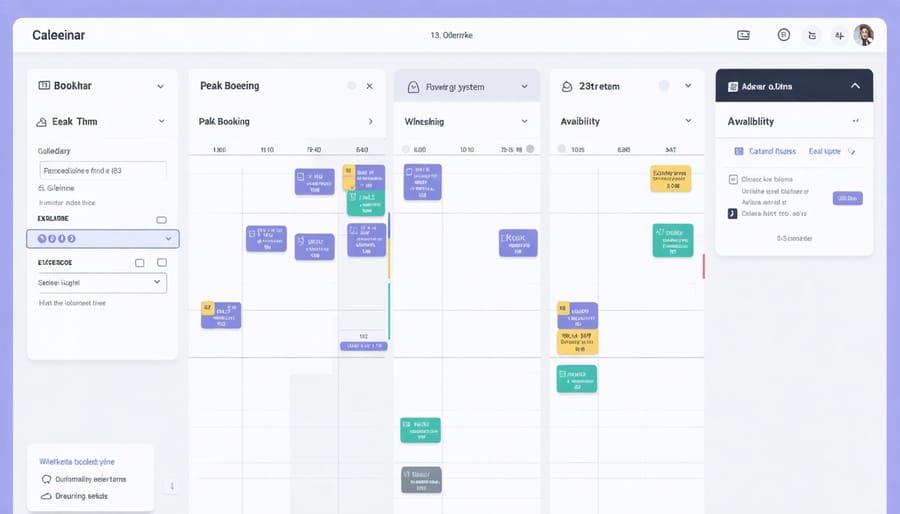Click the Eak Thm person icon
The width and height of the screenshot is (900, 514).
click(42, 122)
